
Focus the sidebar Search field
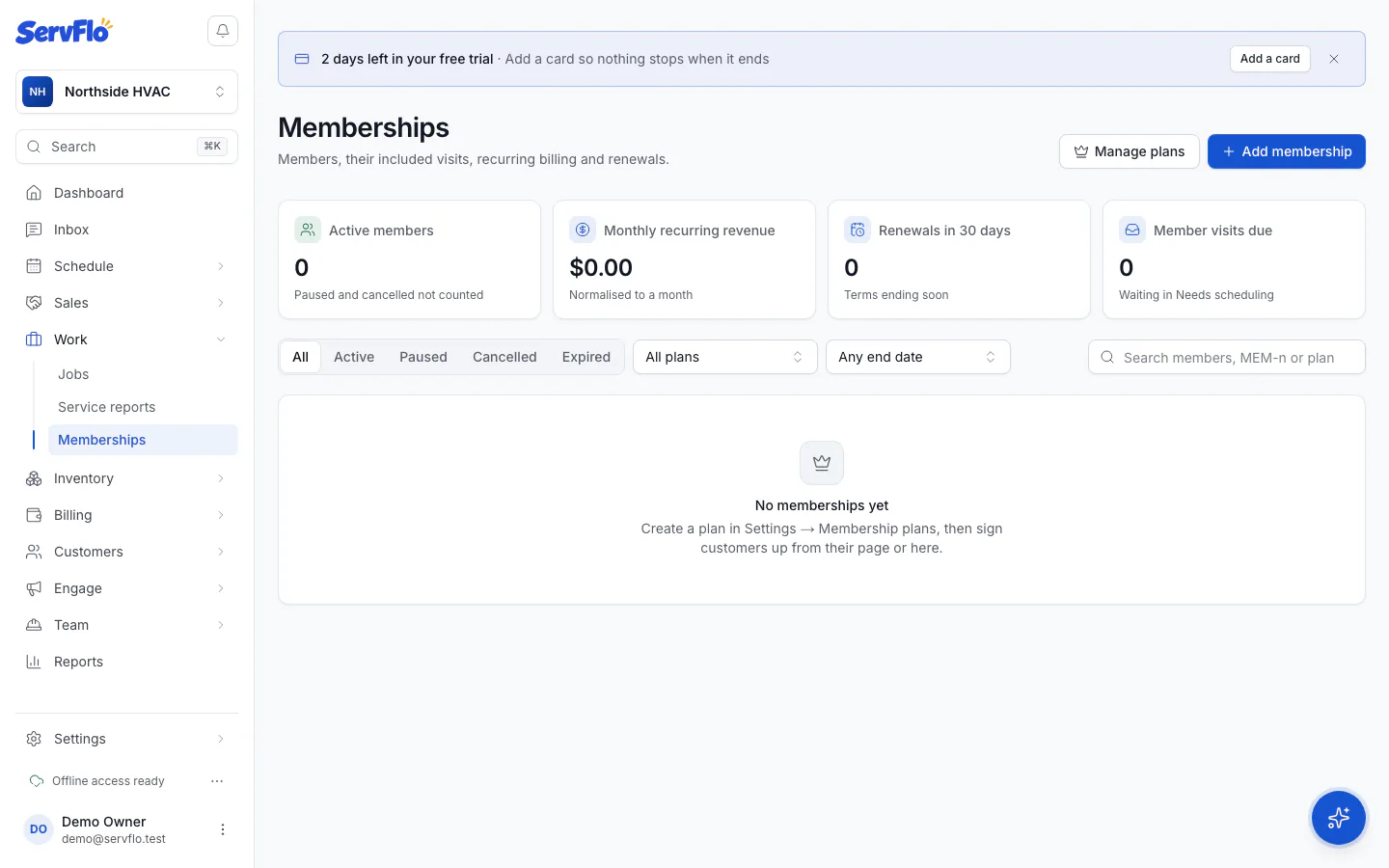[126, 147]
